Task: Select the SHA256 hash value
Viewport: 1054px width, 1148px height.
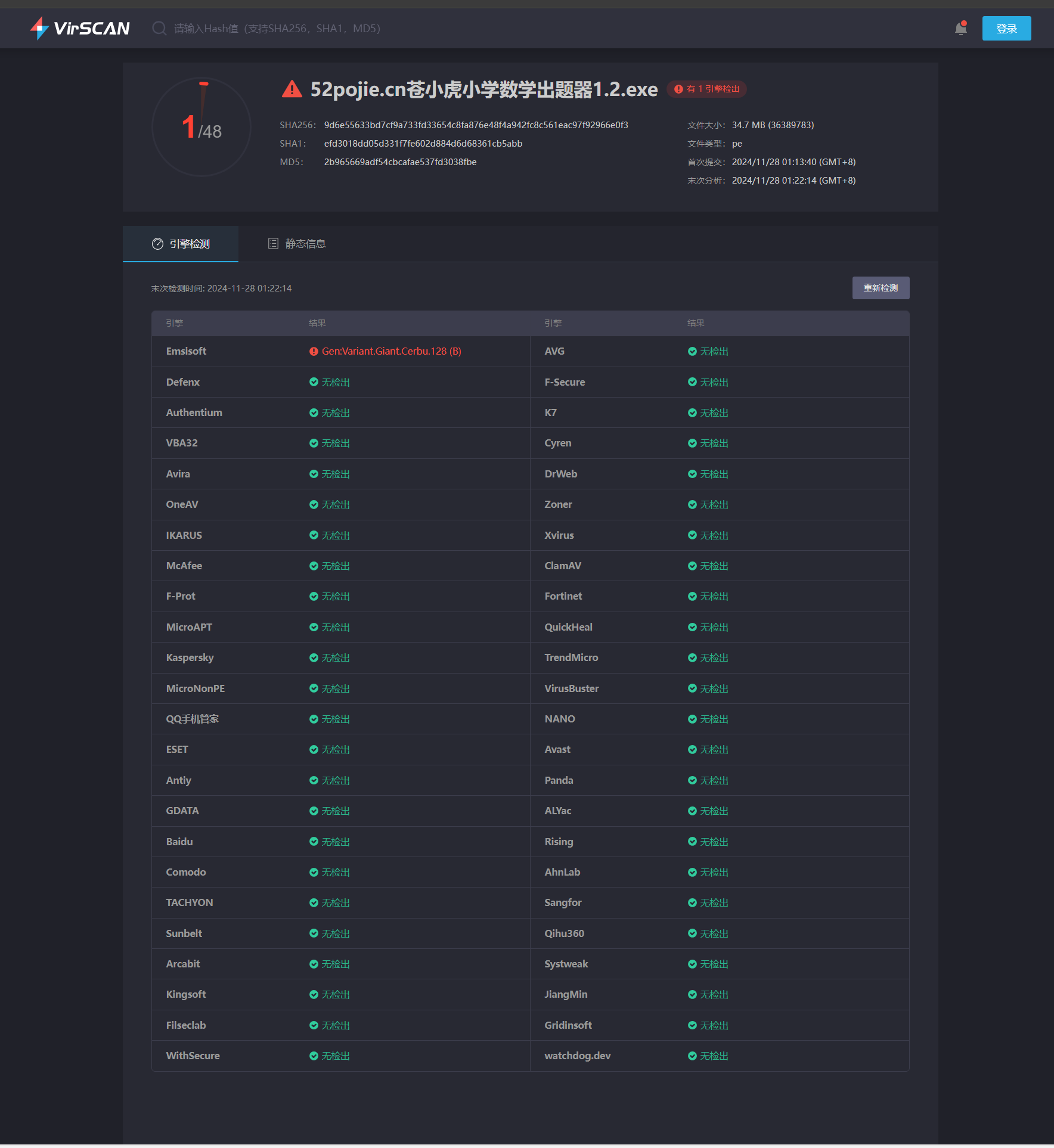Action: point(476,125)
